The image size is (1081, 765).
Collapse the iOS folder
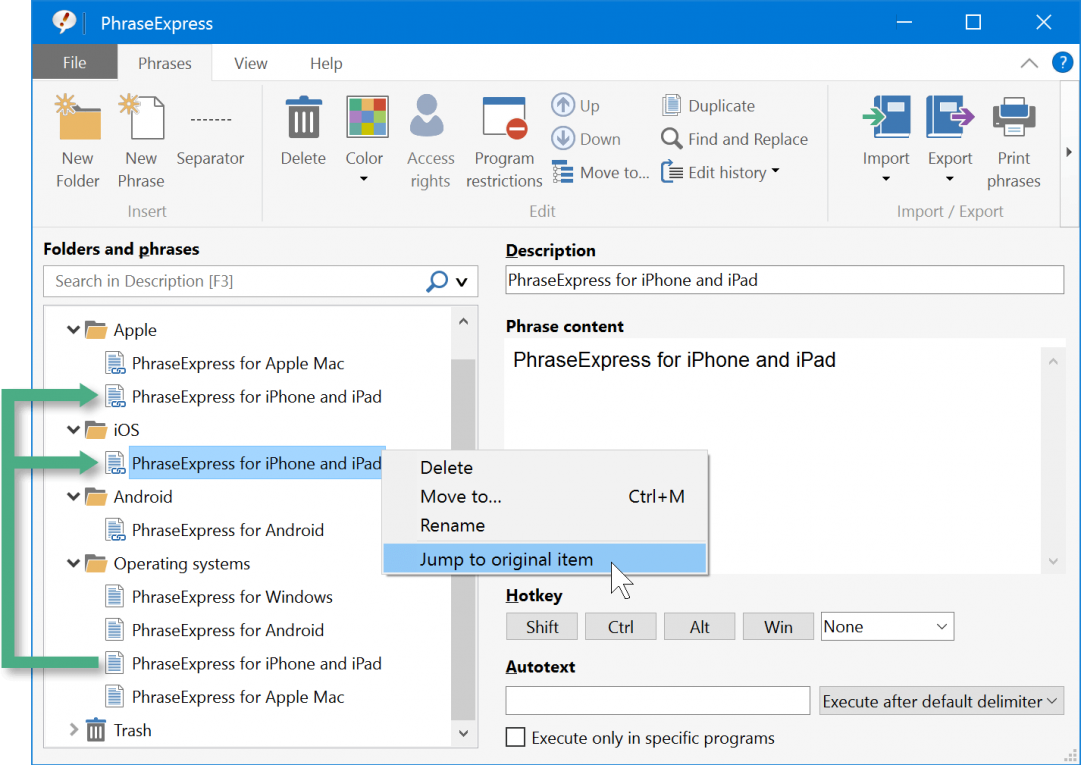point(73,429)
